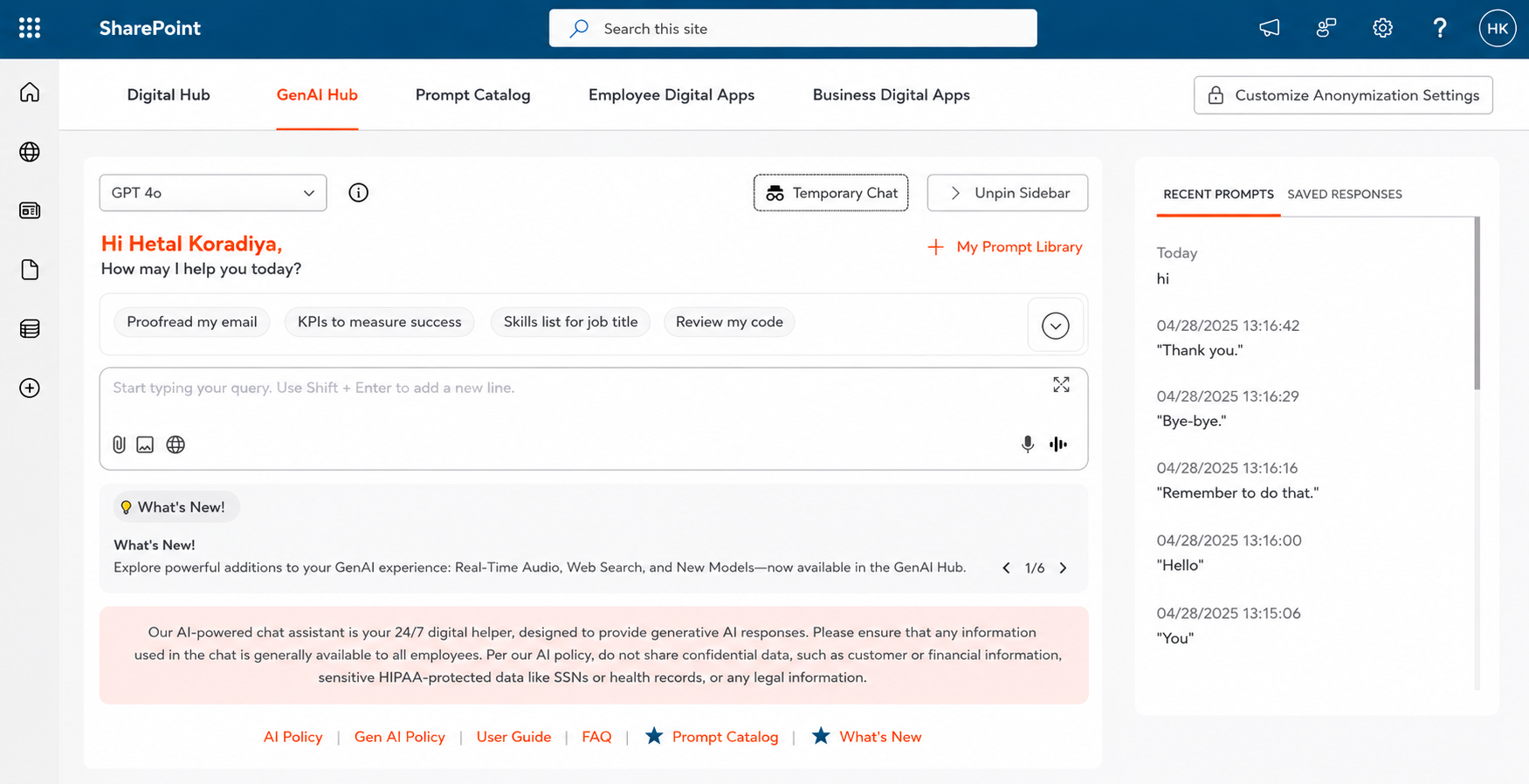Viewport: 1529px width, 784px height.
Task: Open the connections network icon in header
Action: click(x=1326, y=28)
